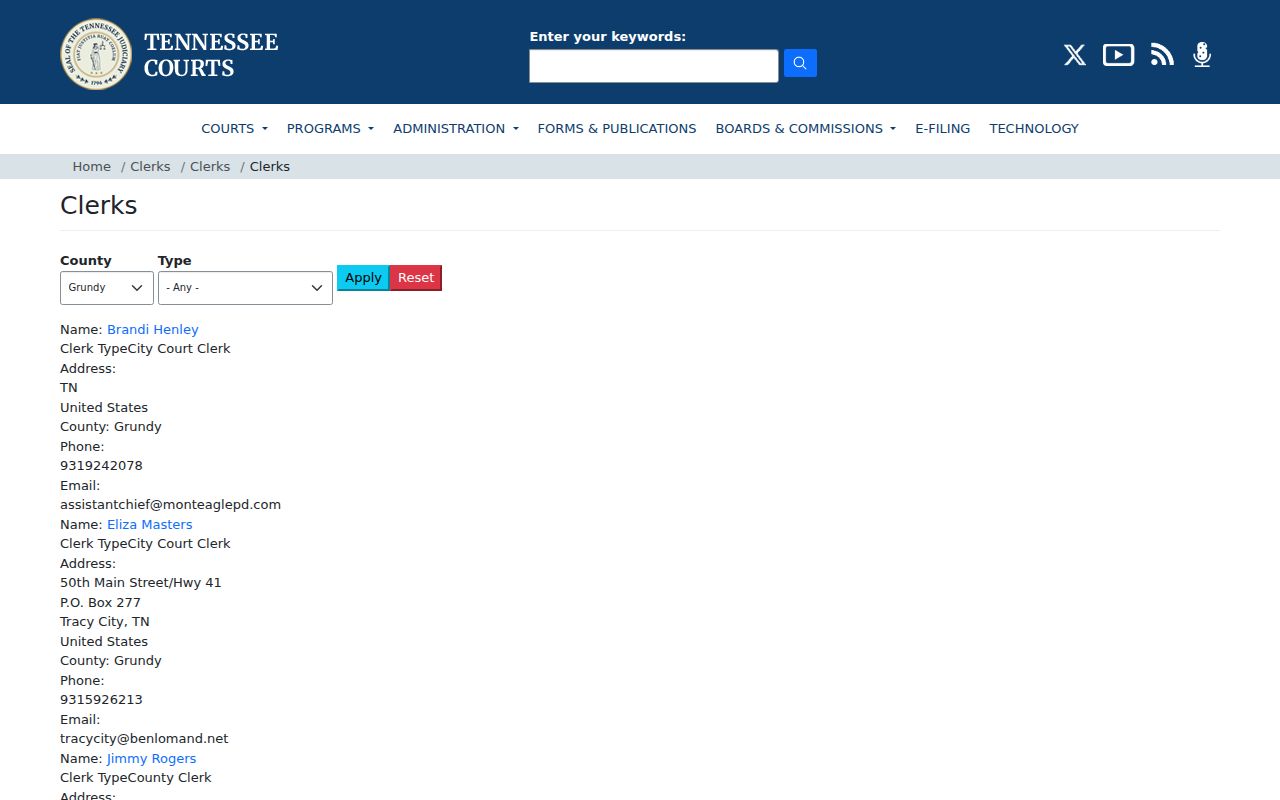This screenshot has width=1280, height=800.
Task: Select Tracy City, TN text
Action: pyautogui.click(x=105, y=621)
